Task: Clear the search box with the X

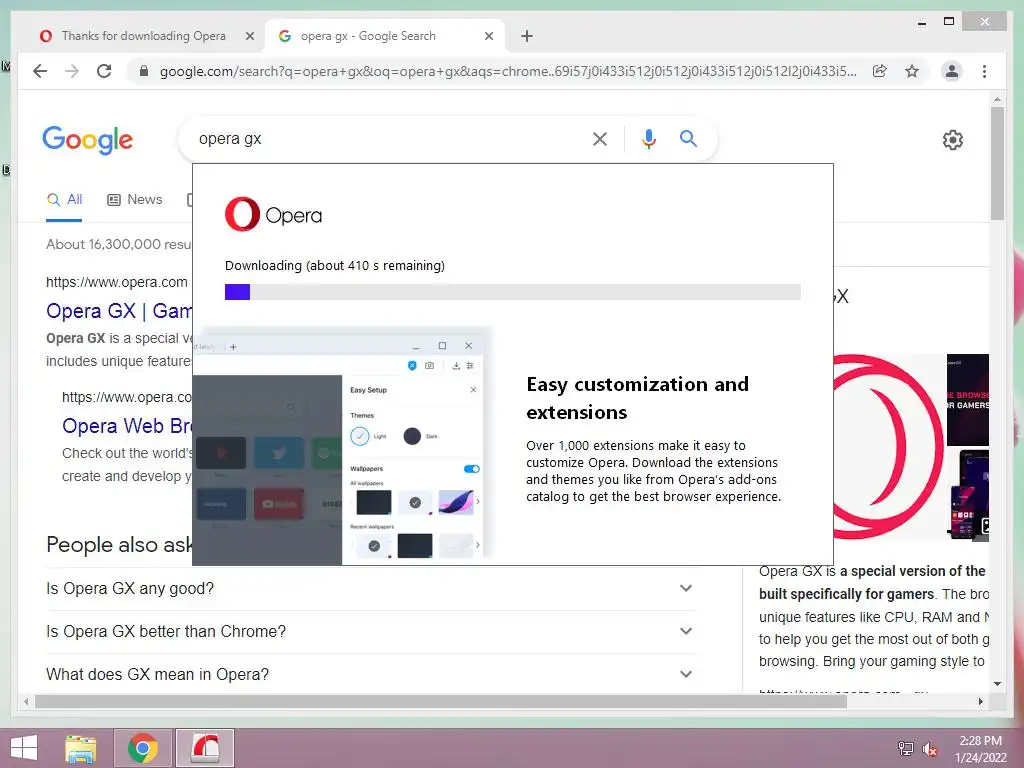Action: [600, 139]
